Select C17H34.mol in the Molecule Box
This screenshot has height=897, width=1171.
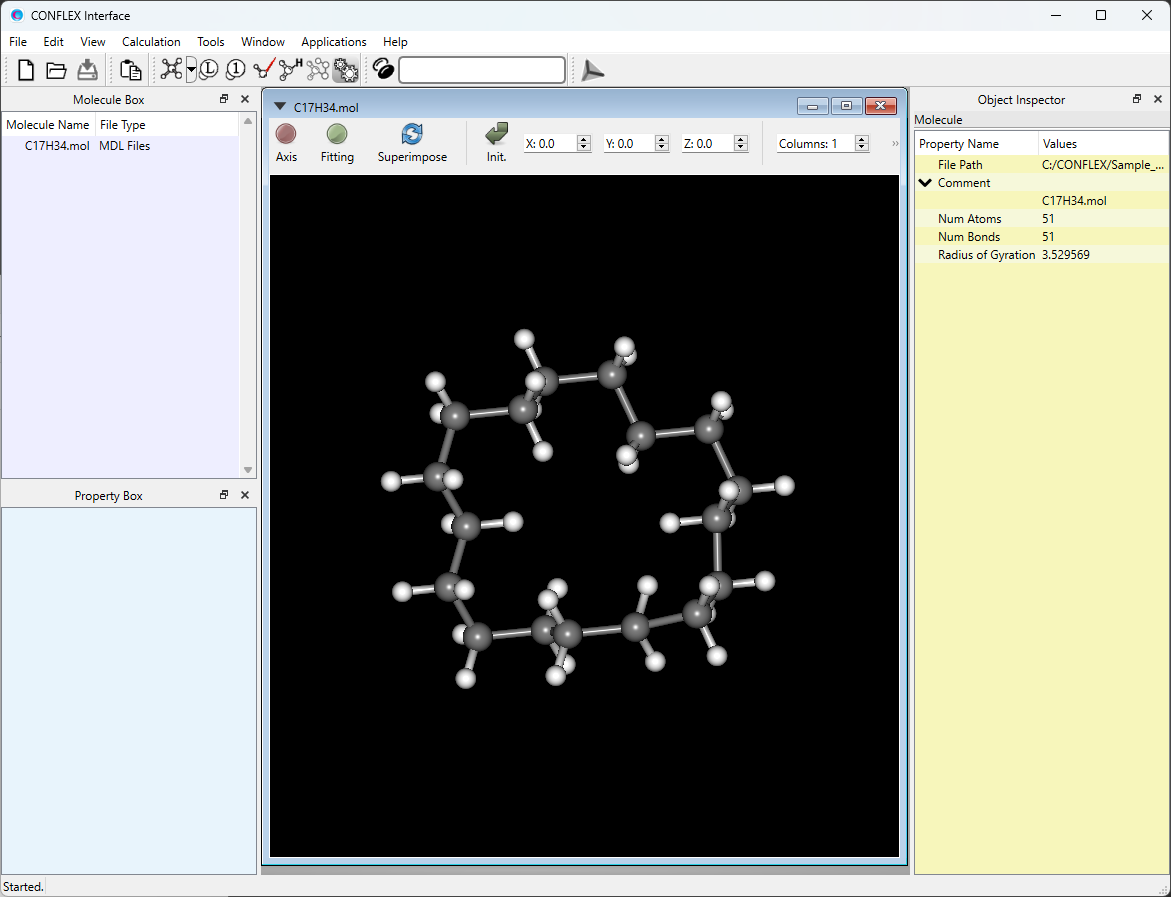(57, 146)
